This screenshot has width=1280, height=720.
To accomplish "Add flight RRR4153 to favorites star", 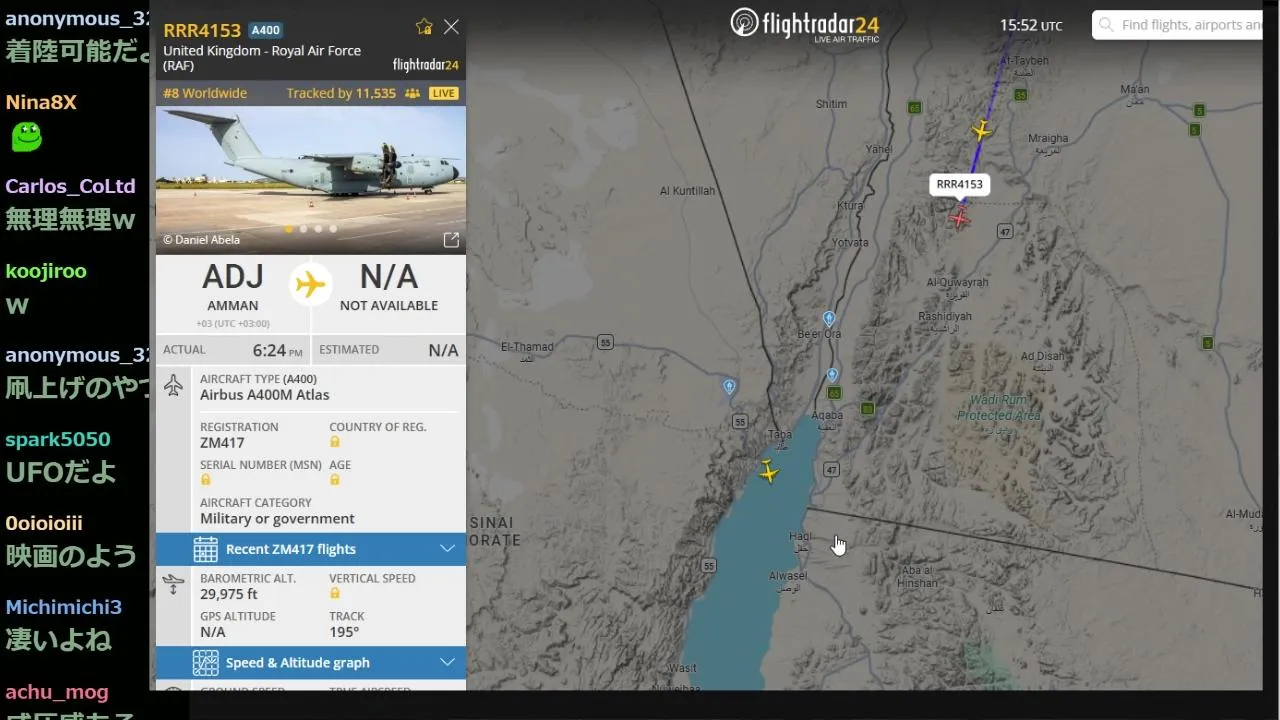I will pos(424,27).
